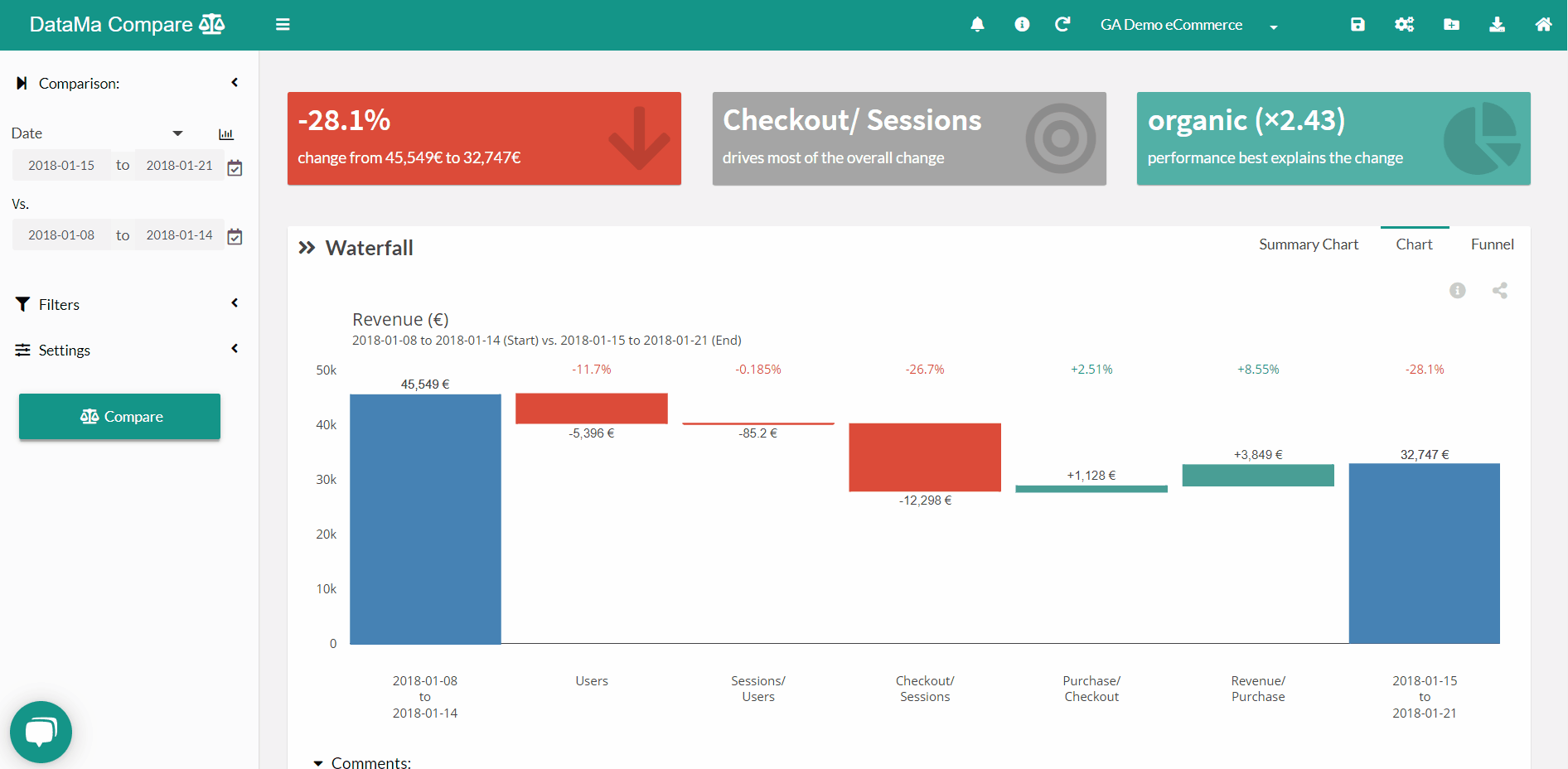This screenshot has width=1568, height=769.
Task: Go to home via house icon
Action: [x=1543, y=25]
